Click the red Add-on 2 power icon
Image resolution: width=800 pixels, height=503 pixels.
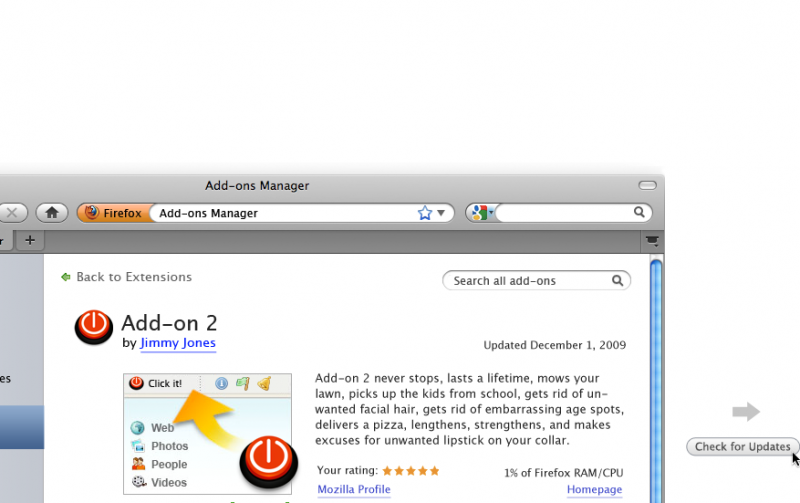[93, 327]
